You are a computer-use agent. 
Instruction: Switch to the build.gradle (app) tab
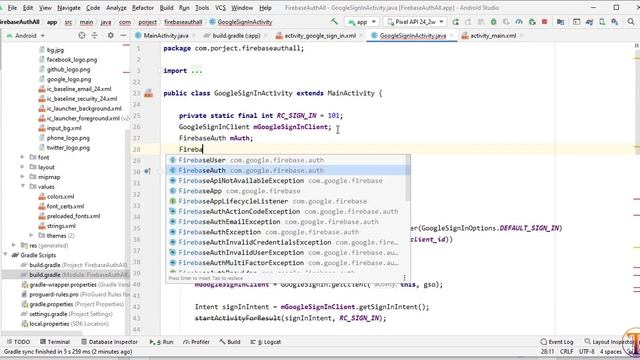(x=236, y=36)
